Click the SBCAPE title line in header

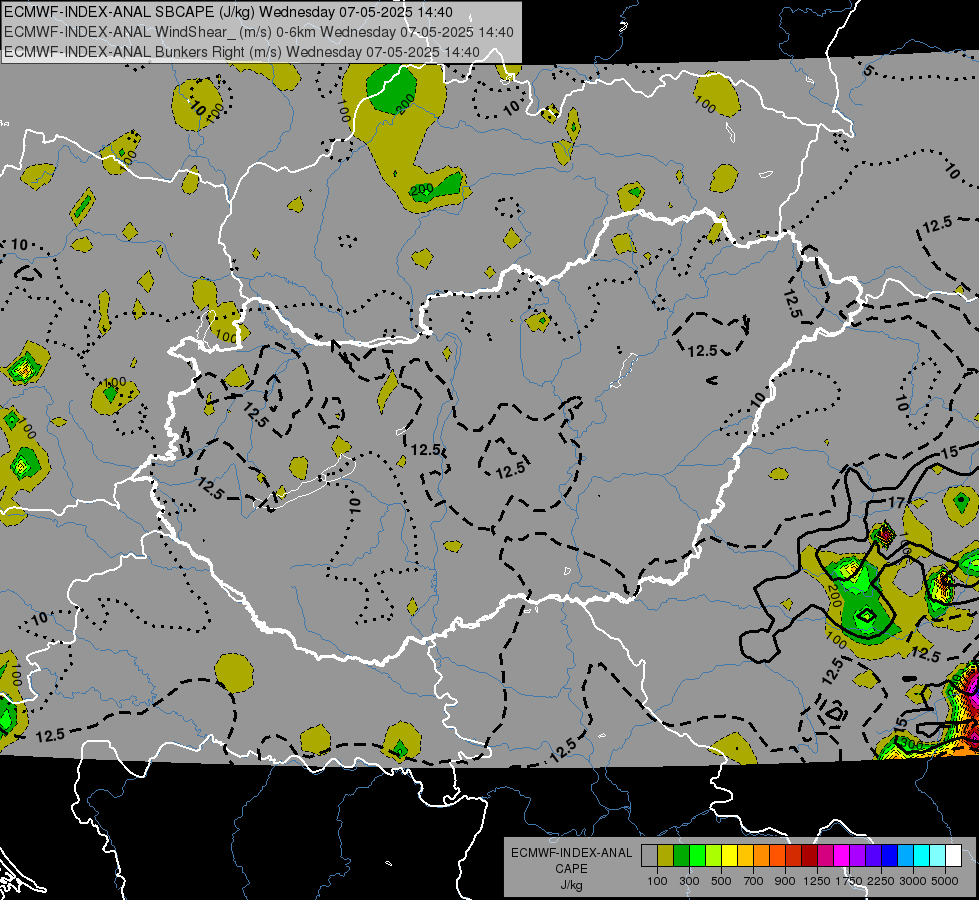pyautogui.click(x=229, y=12)
